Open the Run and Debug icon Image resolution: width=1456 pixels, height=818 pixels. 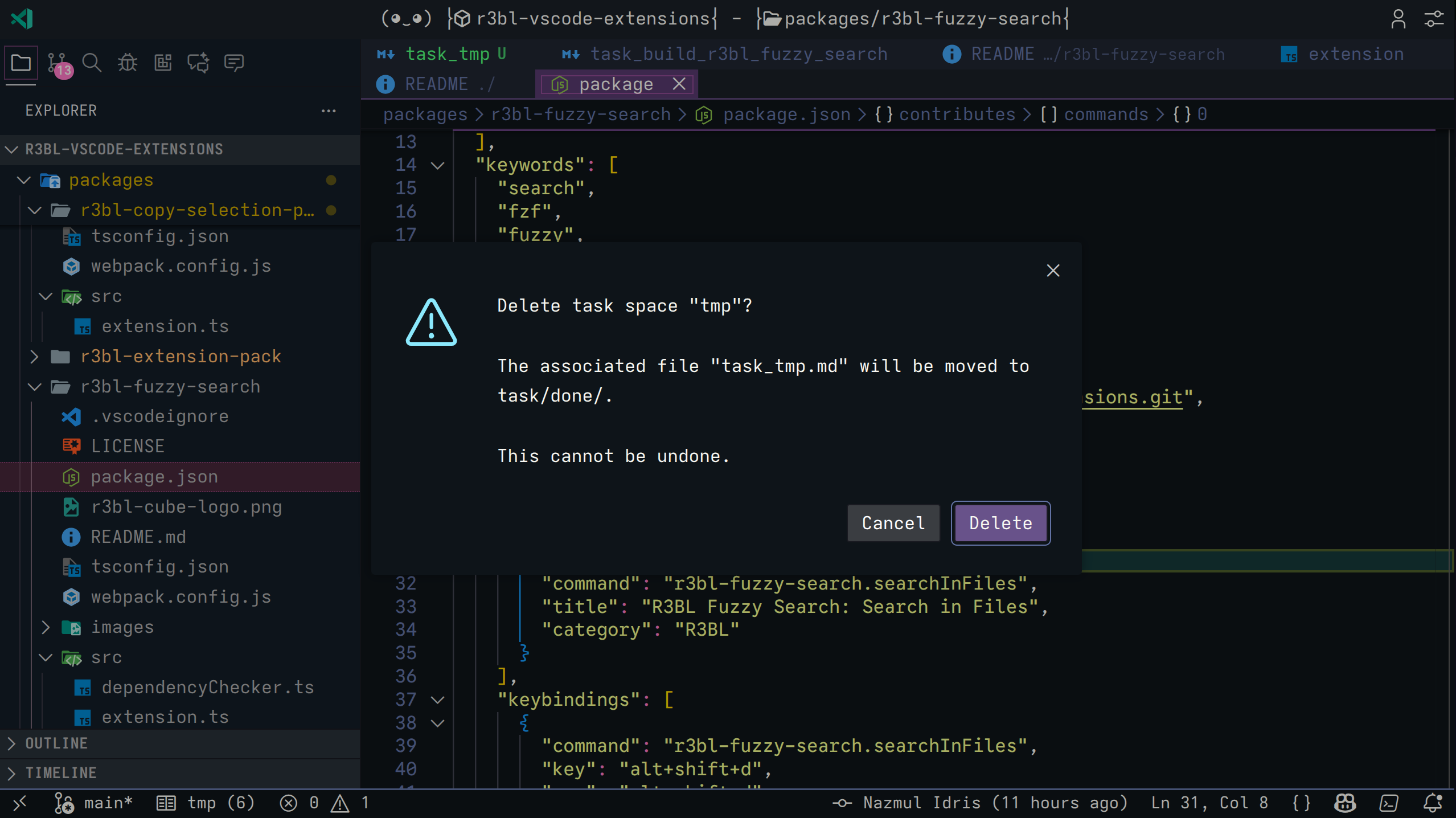tap(128, 63)
